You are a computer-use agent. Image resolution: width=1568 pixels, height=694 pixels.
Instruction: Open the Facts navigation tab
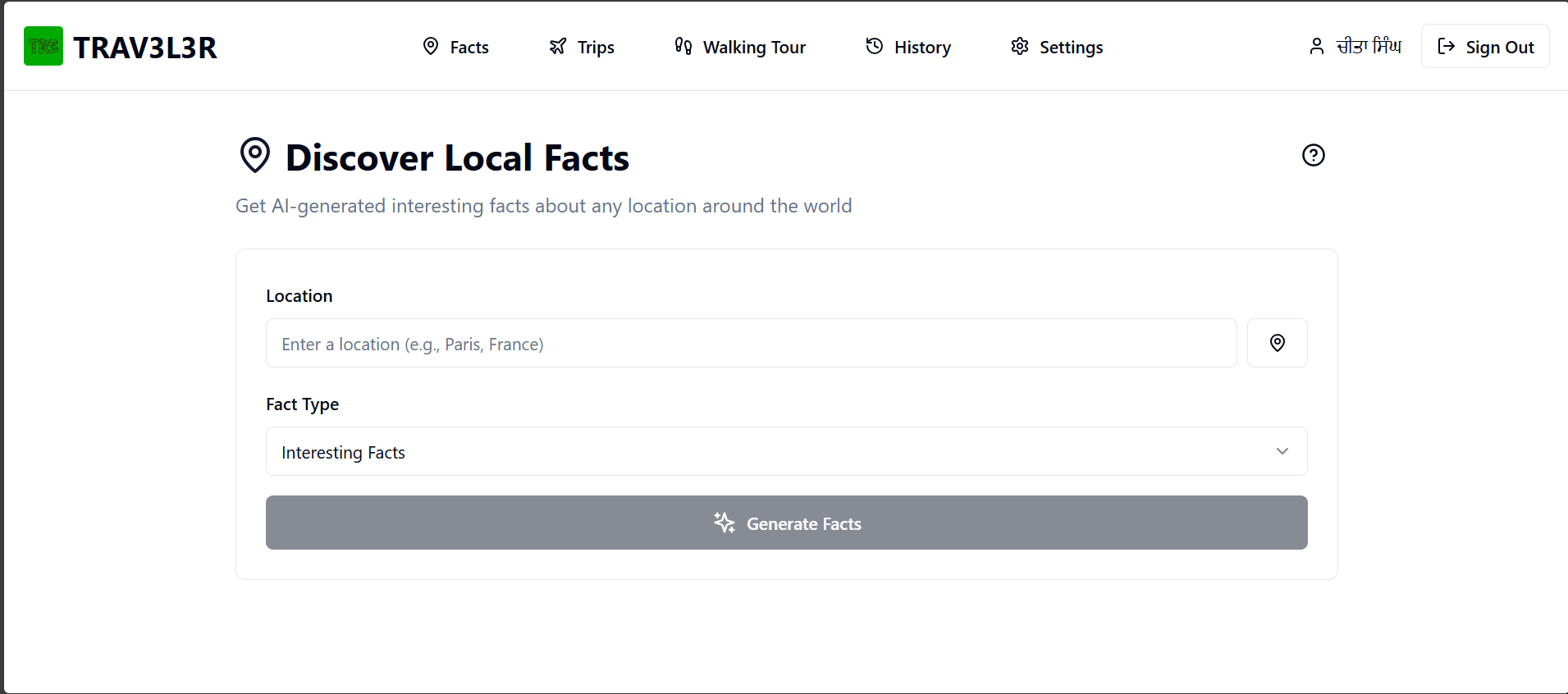(x=455, y=47)
